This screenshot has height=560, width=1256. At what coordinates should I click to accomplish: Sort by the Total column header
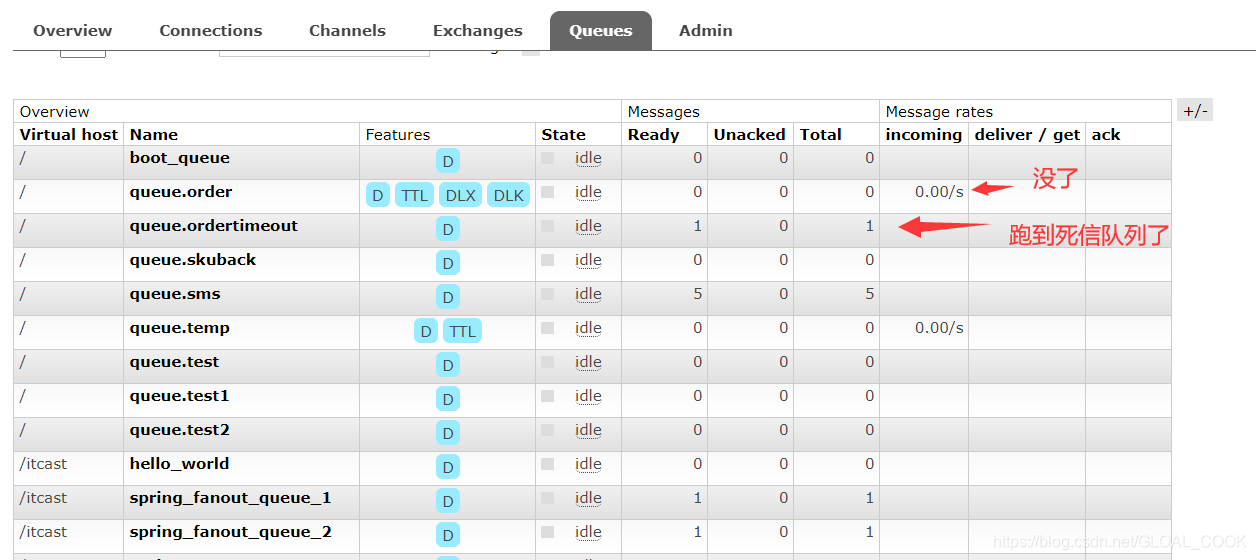(x=821, y=134)
